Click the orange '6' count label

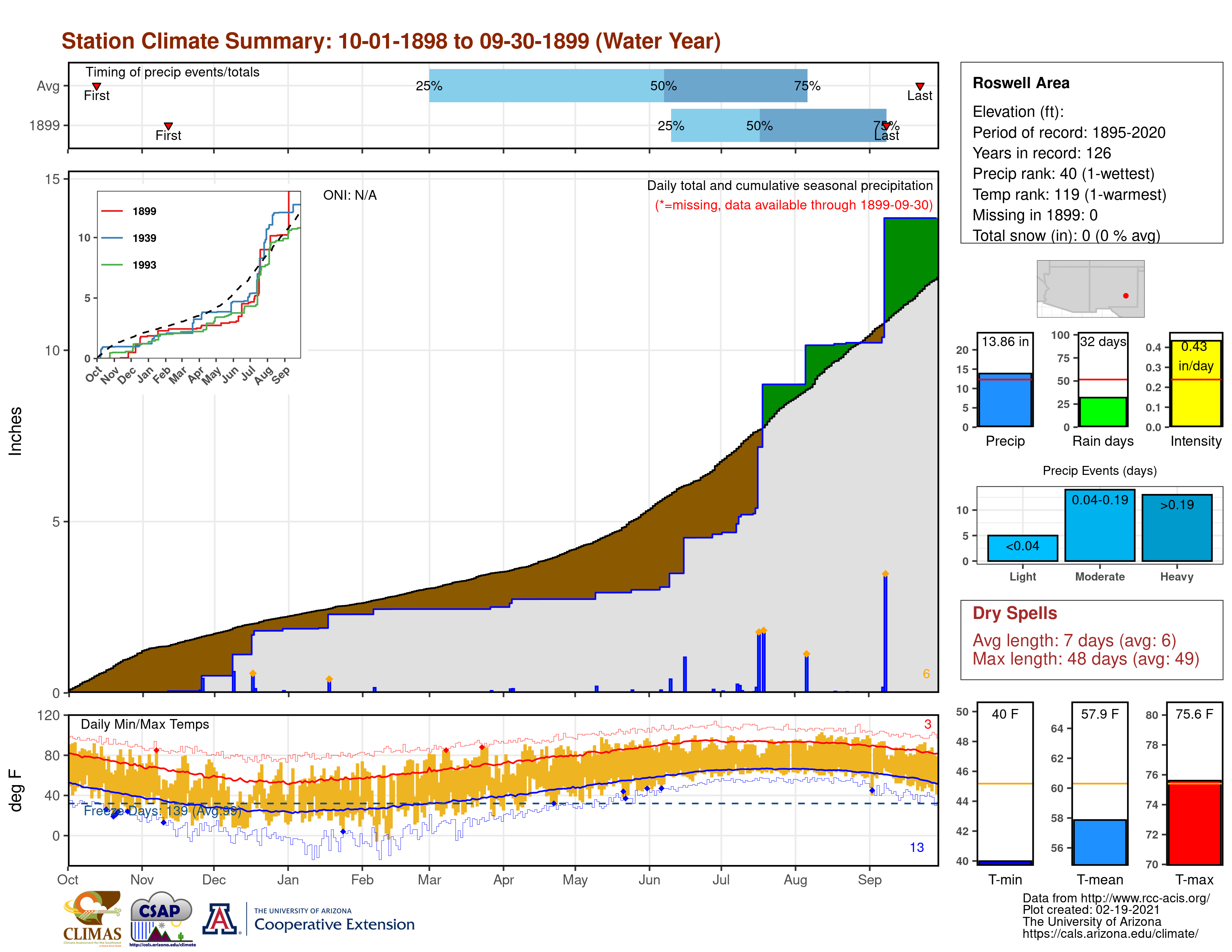(x=926, y=674)
